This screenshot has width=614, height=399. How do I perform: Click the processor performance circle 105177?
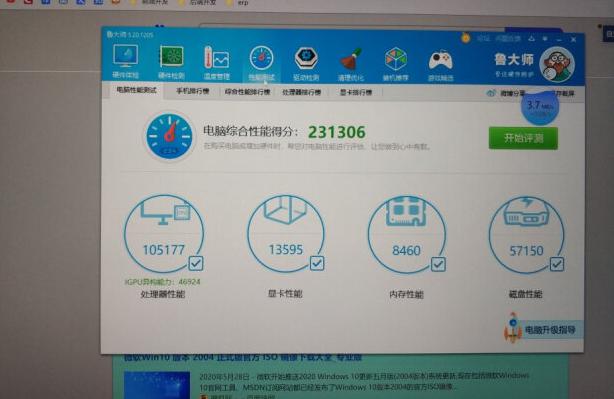pos(164,234)
